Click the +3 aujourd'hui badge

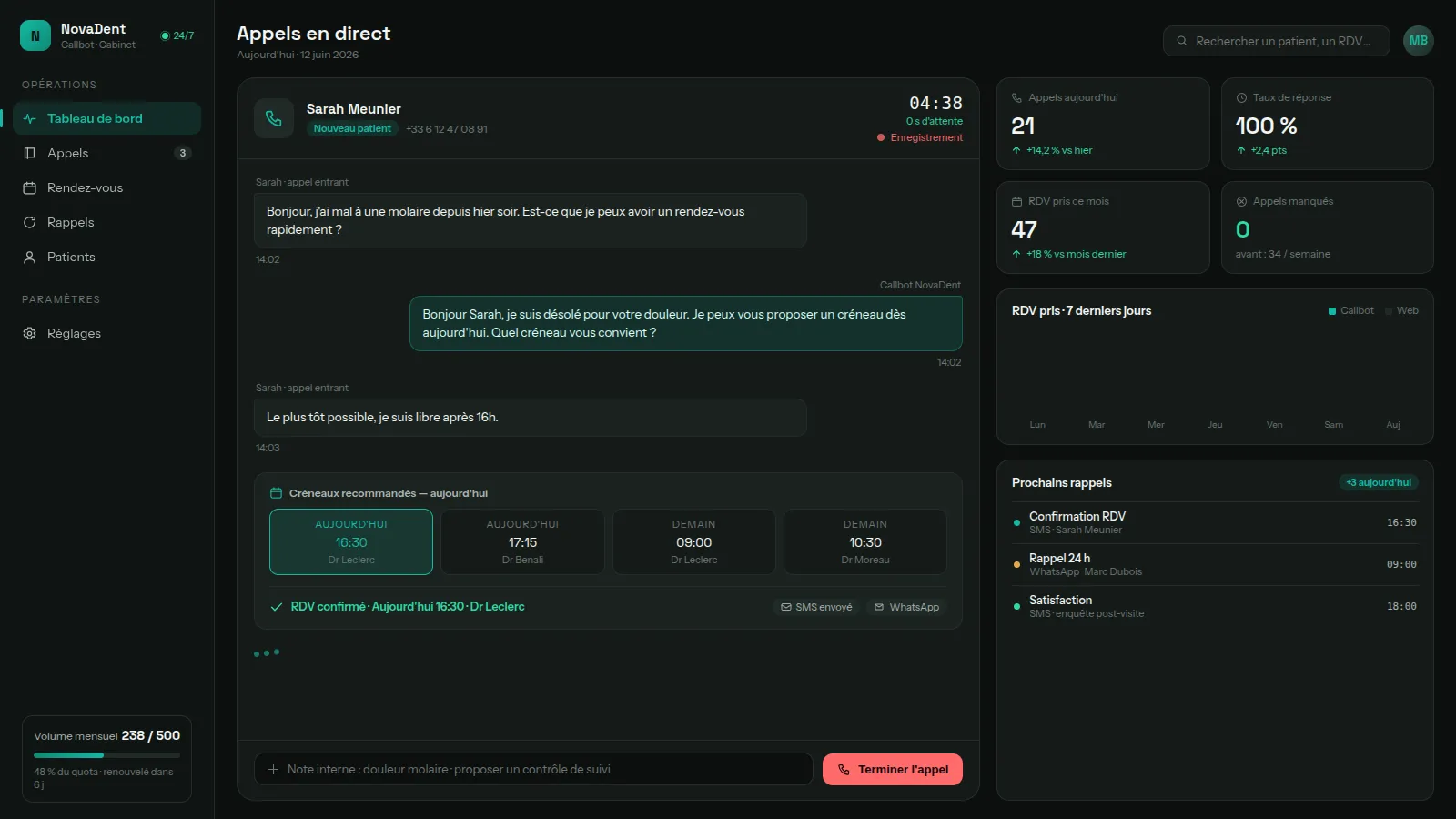click(1379, 482)
